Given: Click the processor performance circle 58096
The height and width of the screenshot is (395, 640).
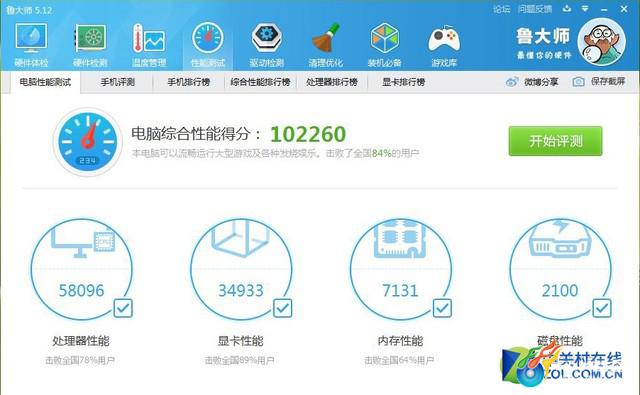Looking at the screenshot, I should click(x=81, y=269).
